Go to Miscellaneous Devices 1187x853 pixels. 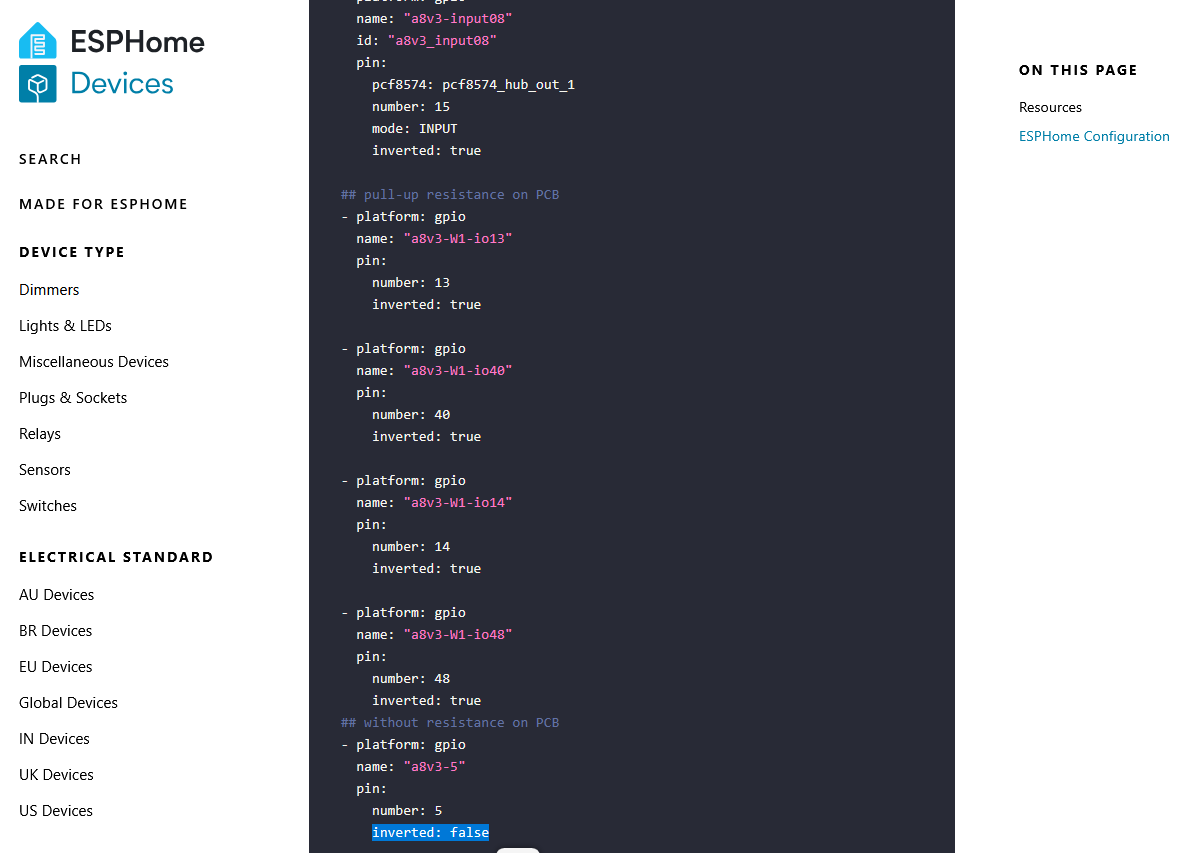94,362
